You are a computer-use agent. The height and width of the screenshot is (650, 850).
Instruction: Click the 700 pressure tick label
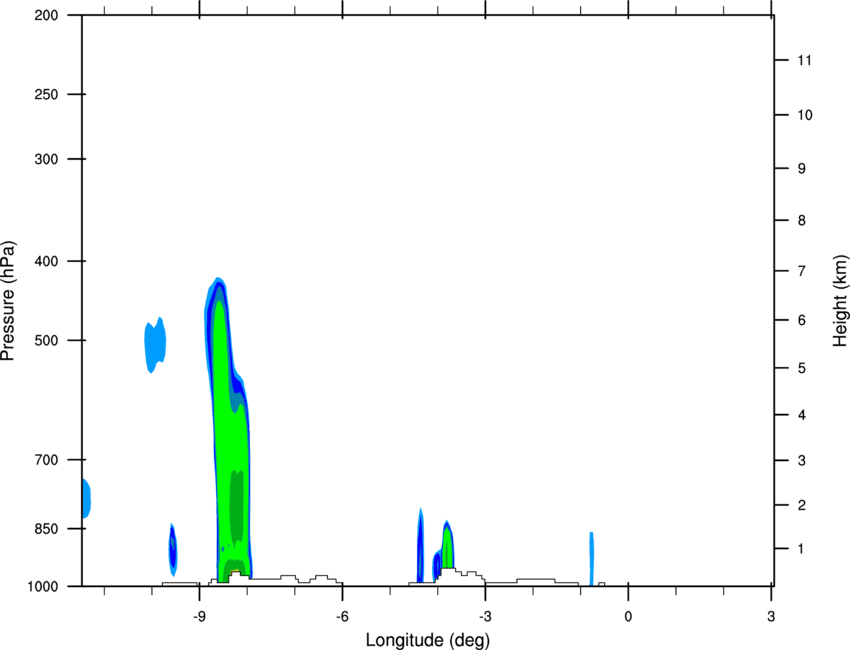pos(46,460)
